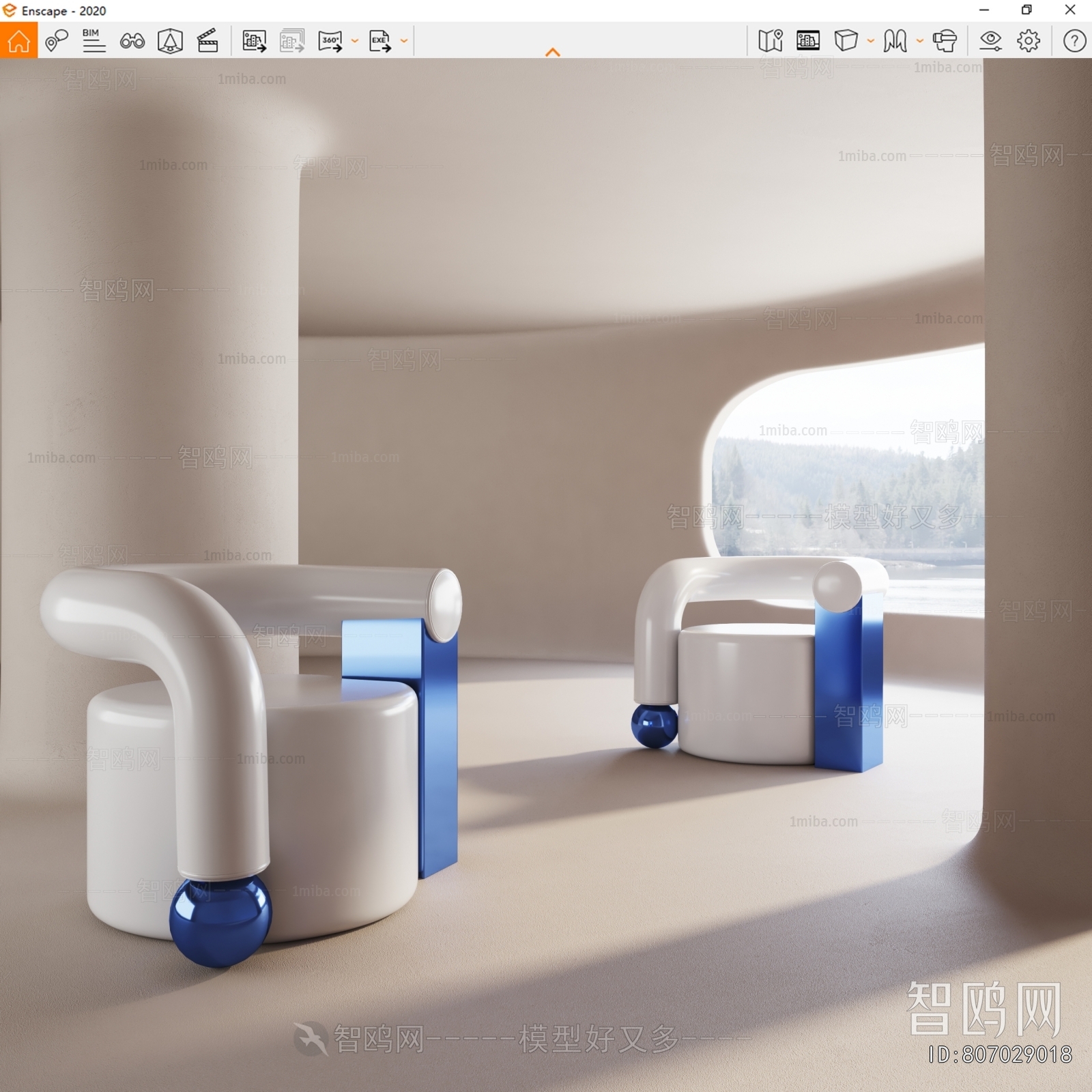The width and height of the screenshot is (1092, 1092).
Task: Expand the 360 panorama dropdown arrow
Action: (x=354, y=41)
